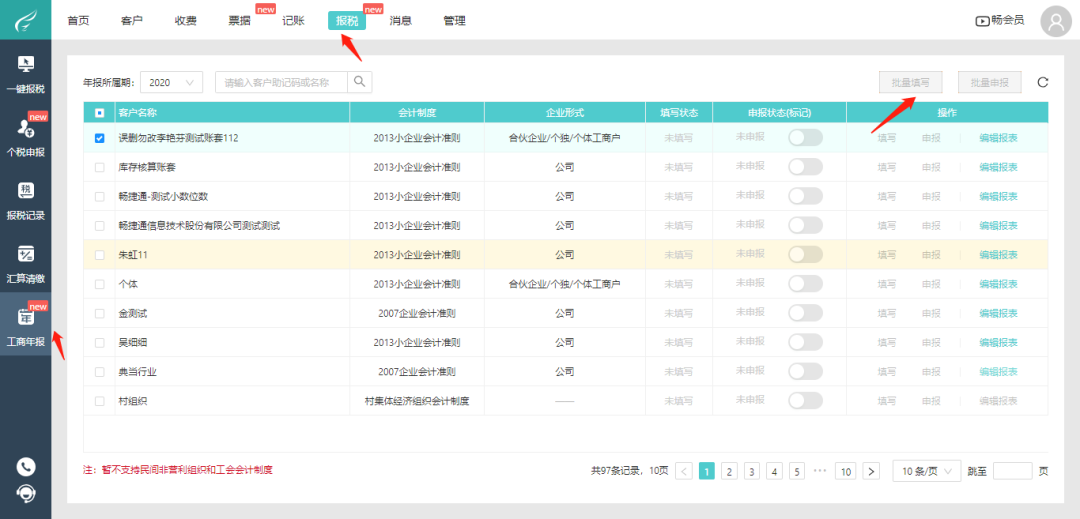Click the search magnifier icon
The width and height of the screenshot is (1080, 519).
(360, 82)
